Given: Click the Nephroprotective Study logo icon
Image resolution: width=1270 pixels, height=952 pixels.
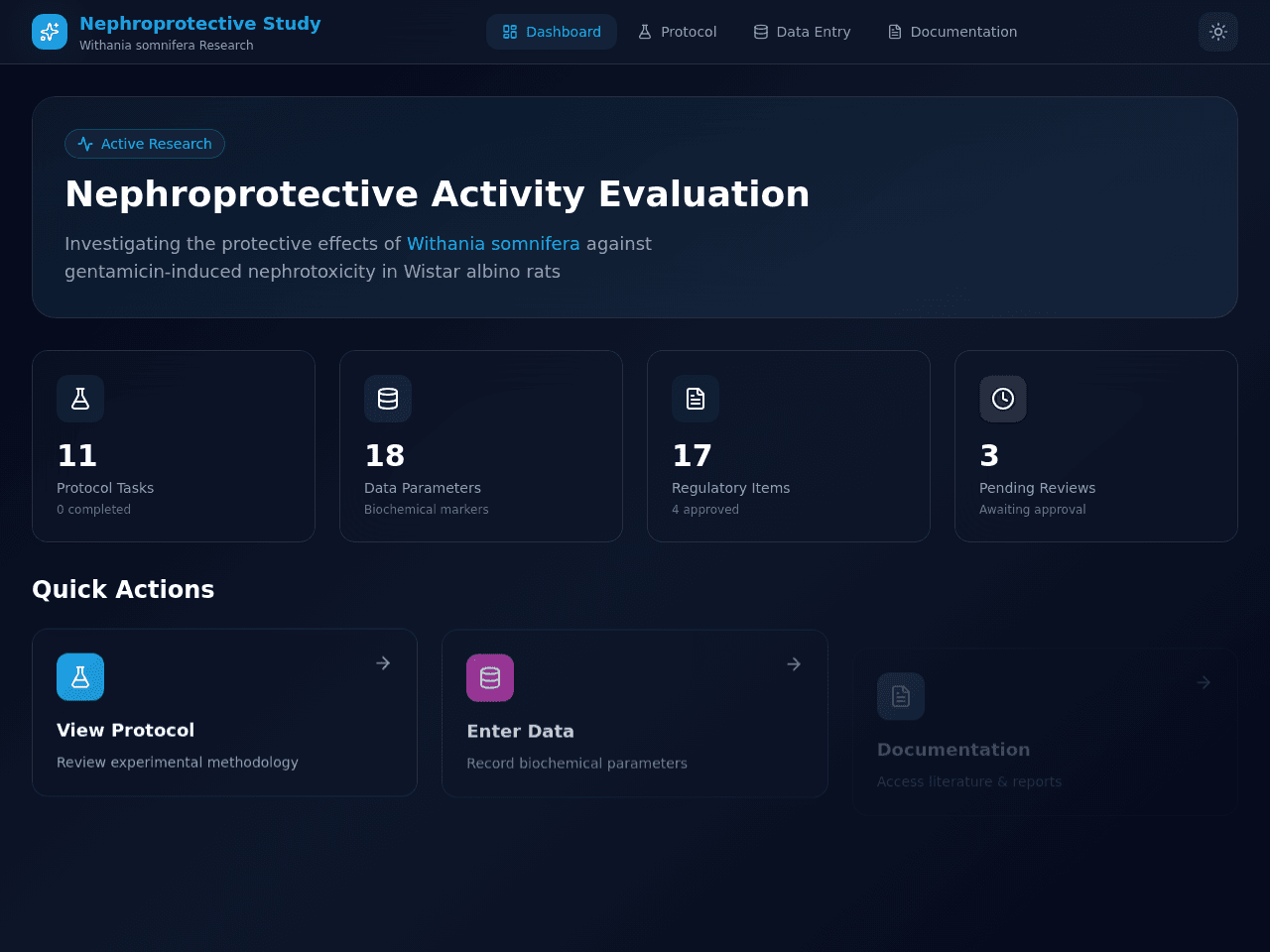Looking at the screenshot, I should (x=50, y=32).
